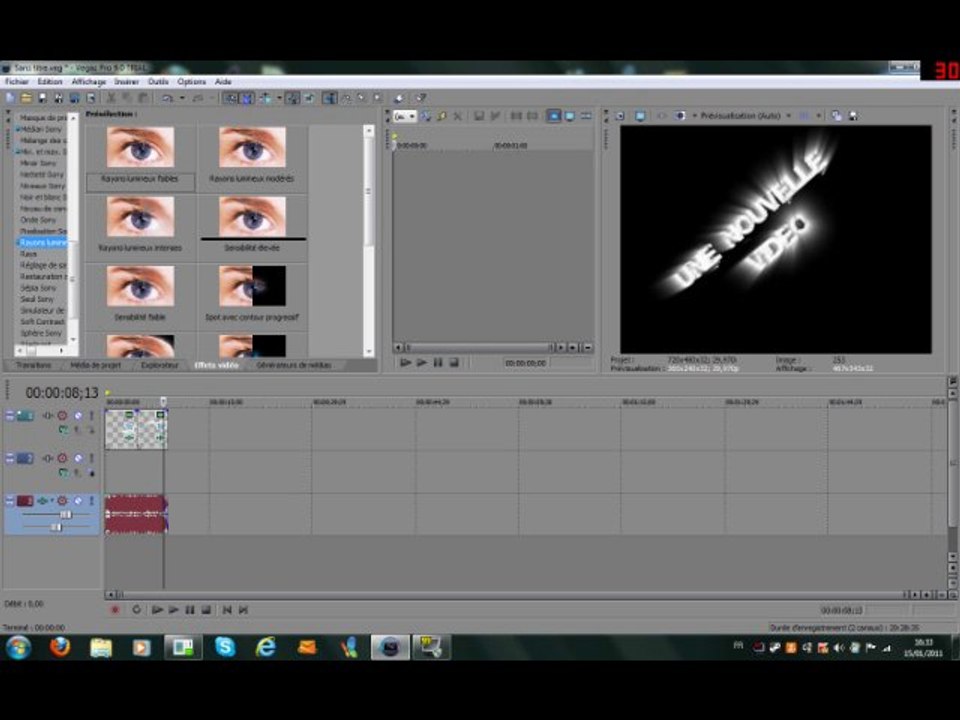960x720 pixels.
Task: Open Skype from the Windows taskbar
Action: tap(225, 647)
